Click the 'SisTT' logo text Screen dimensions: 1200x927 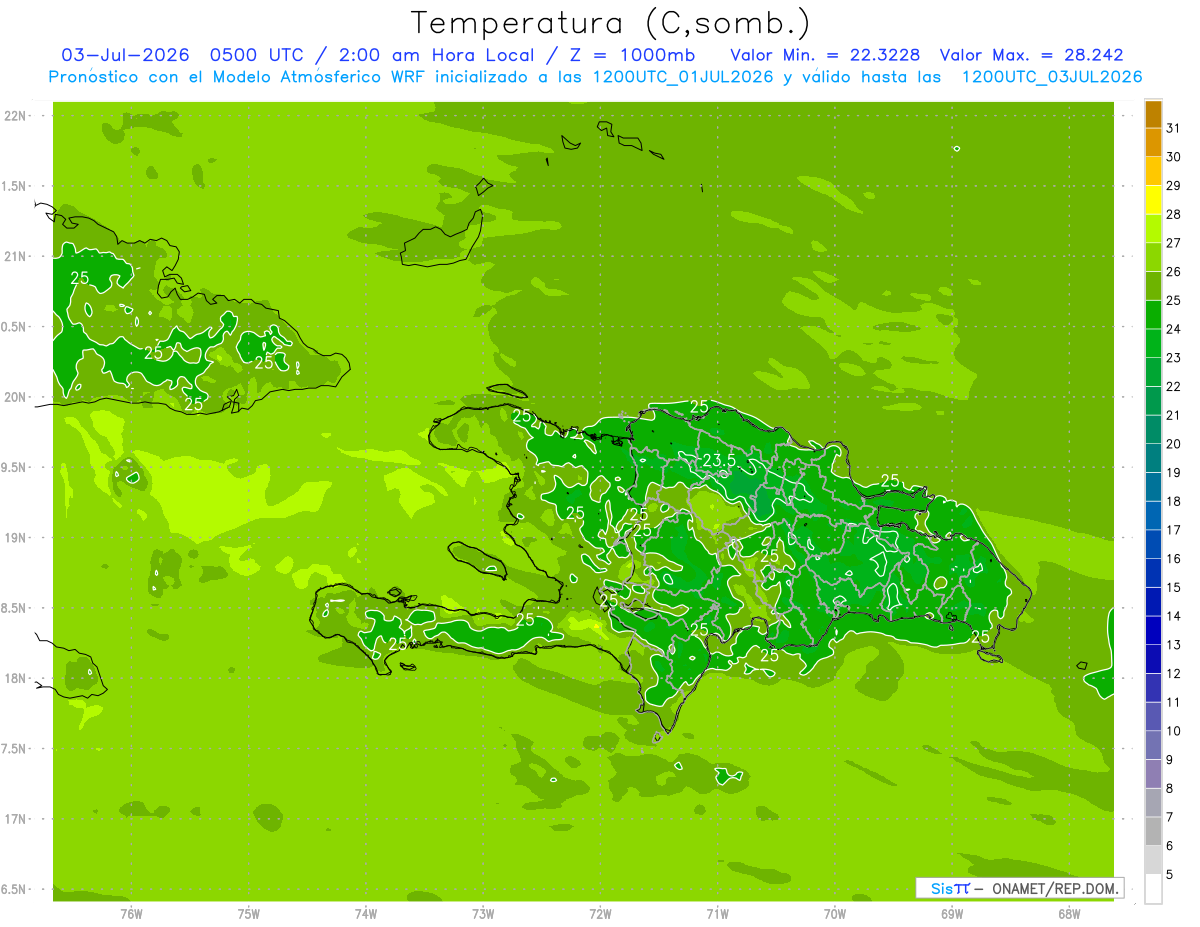click(950, 888)
